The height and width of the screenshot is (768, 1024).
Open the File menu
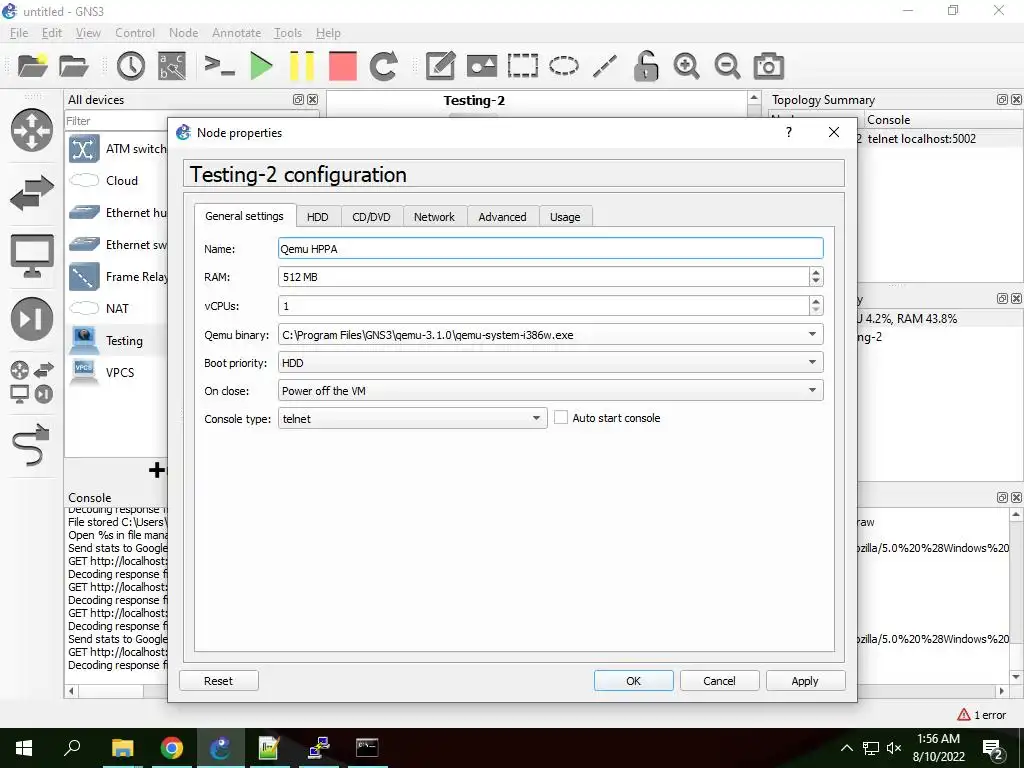coord(19,33)
